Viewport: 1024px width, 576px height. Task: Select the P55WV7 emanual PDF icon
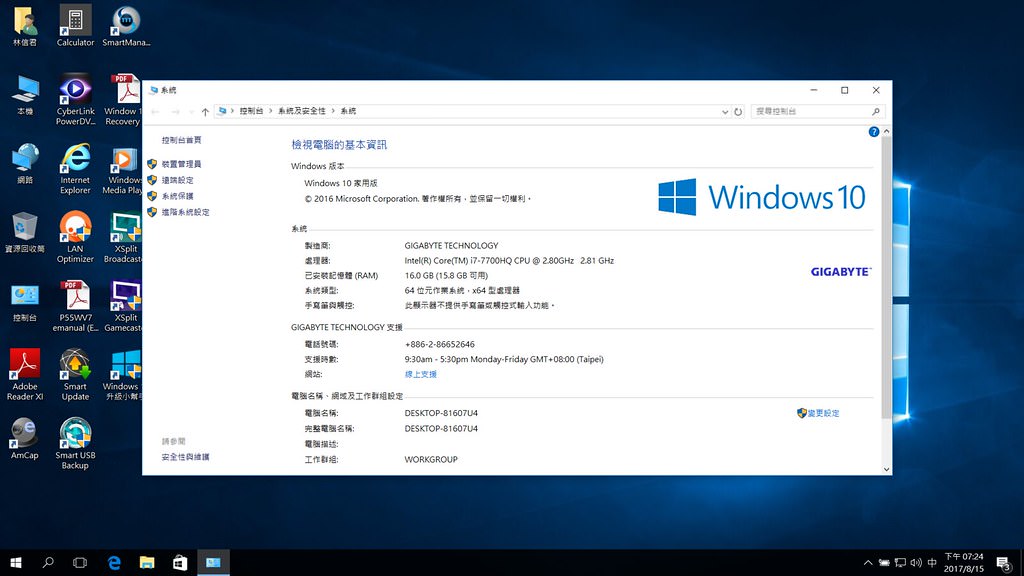(75, 306)
